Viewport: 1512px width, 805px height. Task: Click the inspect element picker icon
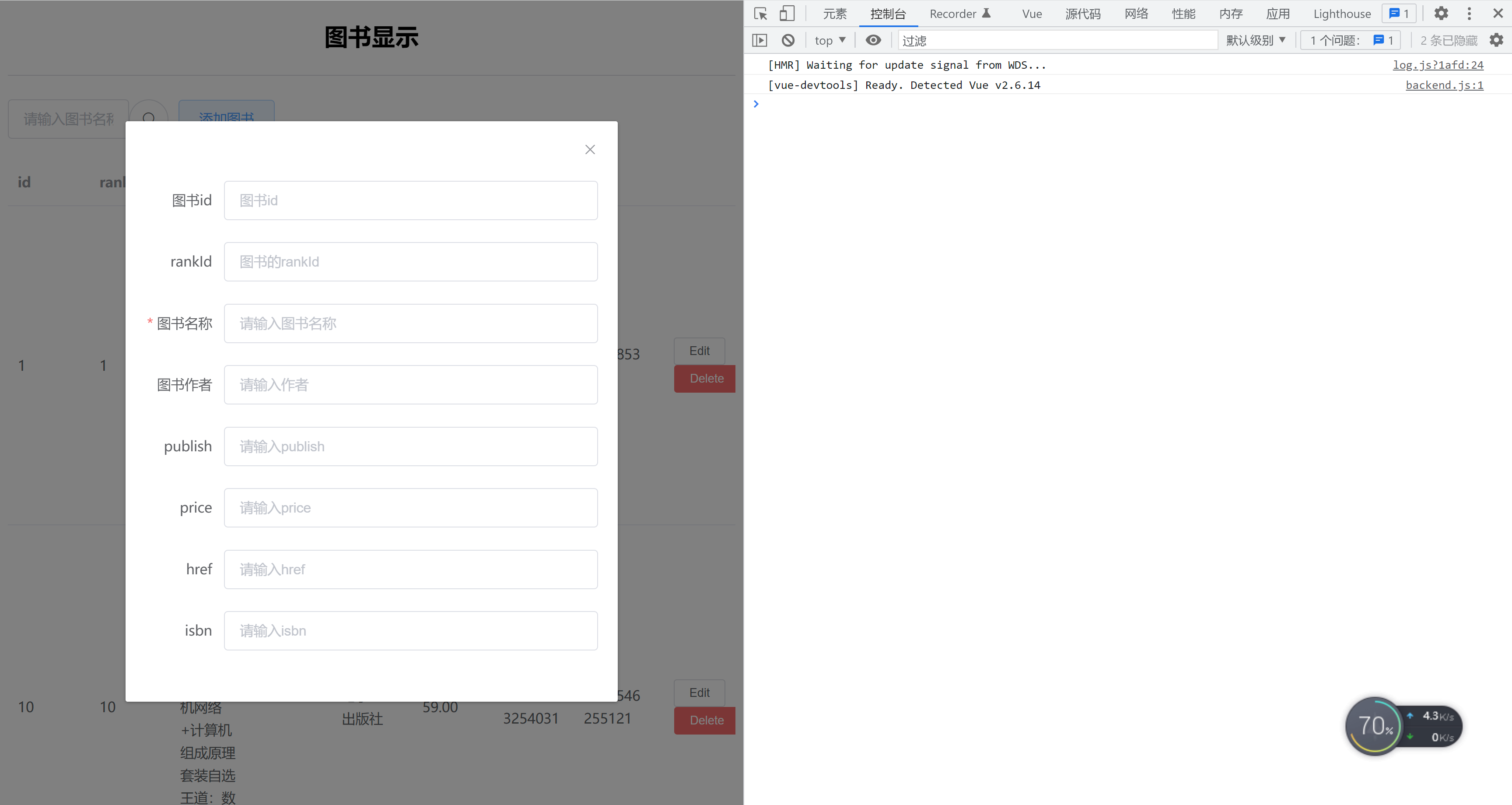point(761,14)
